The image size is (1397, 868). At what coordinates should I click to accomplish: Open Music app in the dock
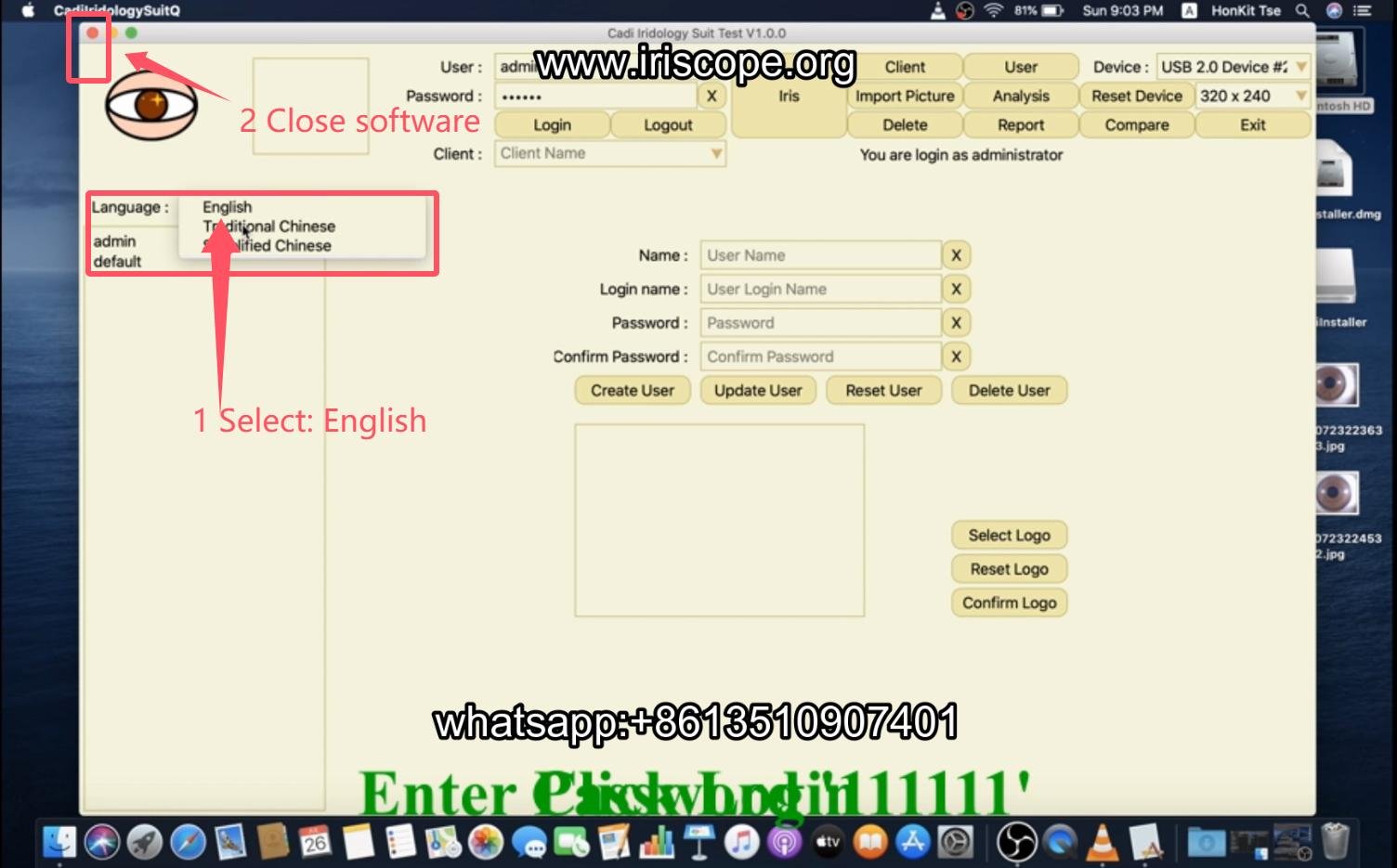[x=741, y=843]
